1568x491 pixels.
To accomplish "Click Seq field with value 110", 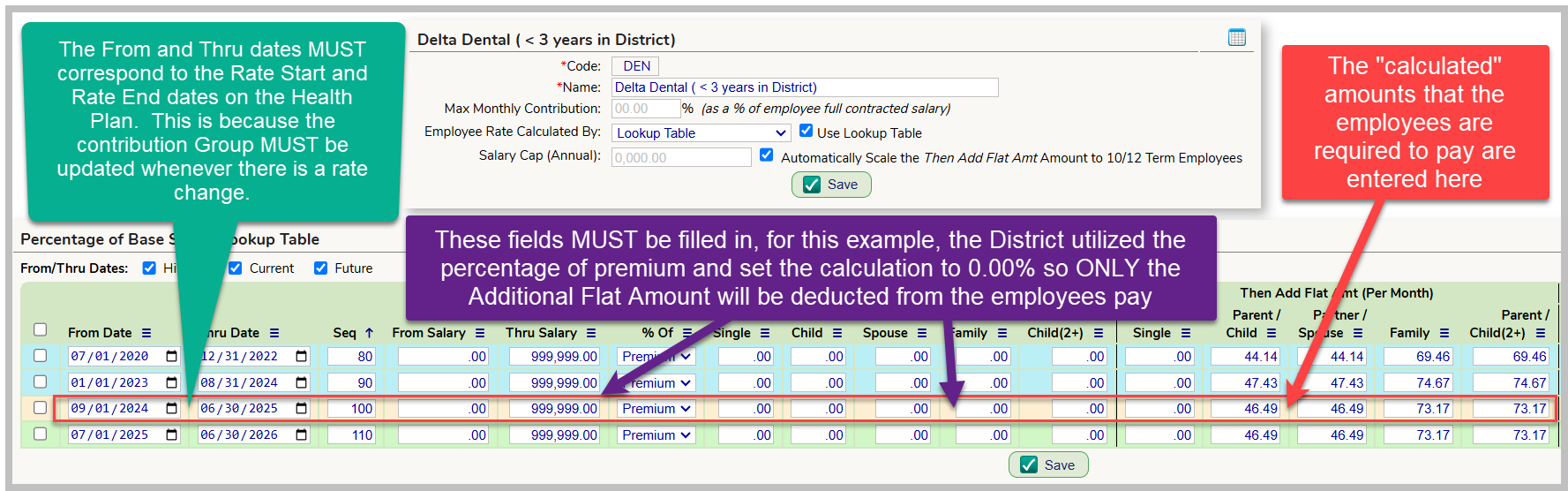I will (351, 435).
